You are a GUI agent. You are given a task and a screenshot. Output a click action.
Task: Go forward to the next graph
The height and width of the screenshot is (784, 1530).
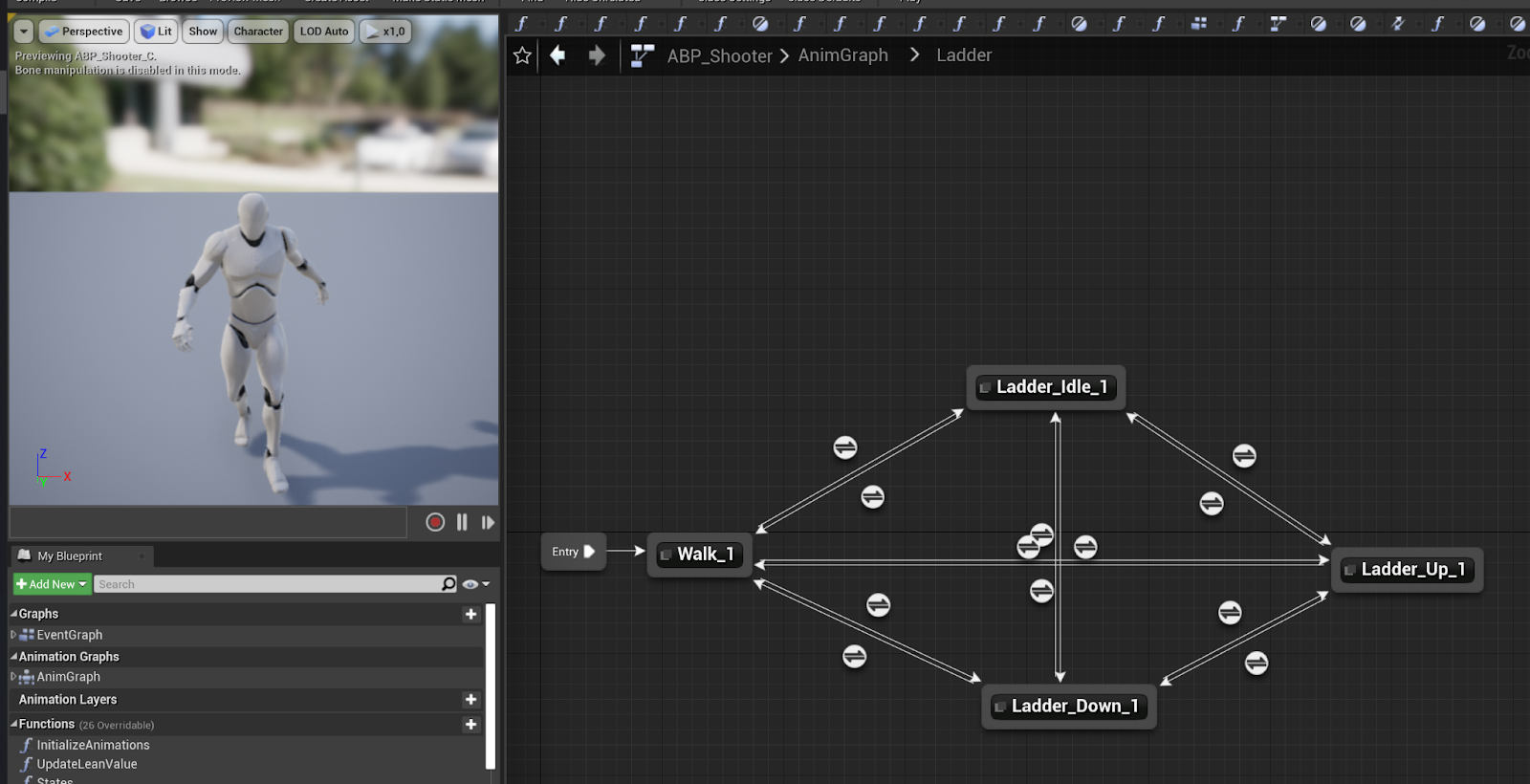click(597, 55)
